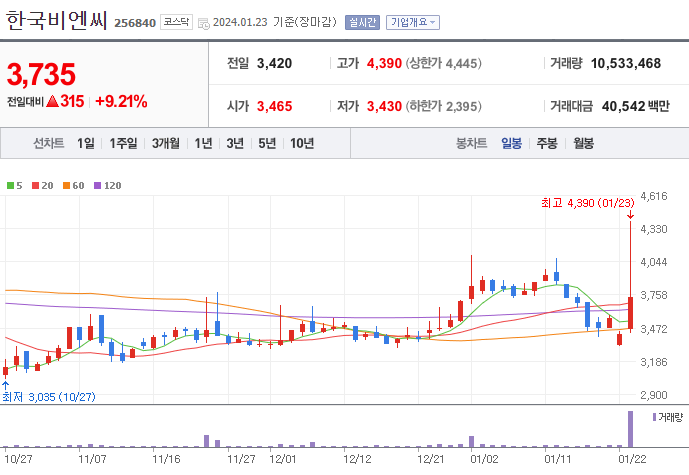Click the orange 60-day moving average swatch
Image resolution: width=689 pixels, height=475 pixels.
(x=66, y=185)
